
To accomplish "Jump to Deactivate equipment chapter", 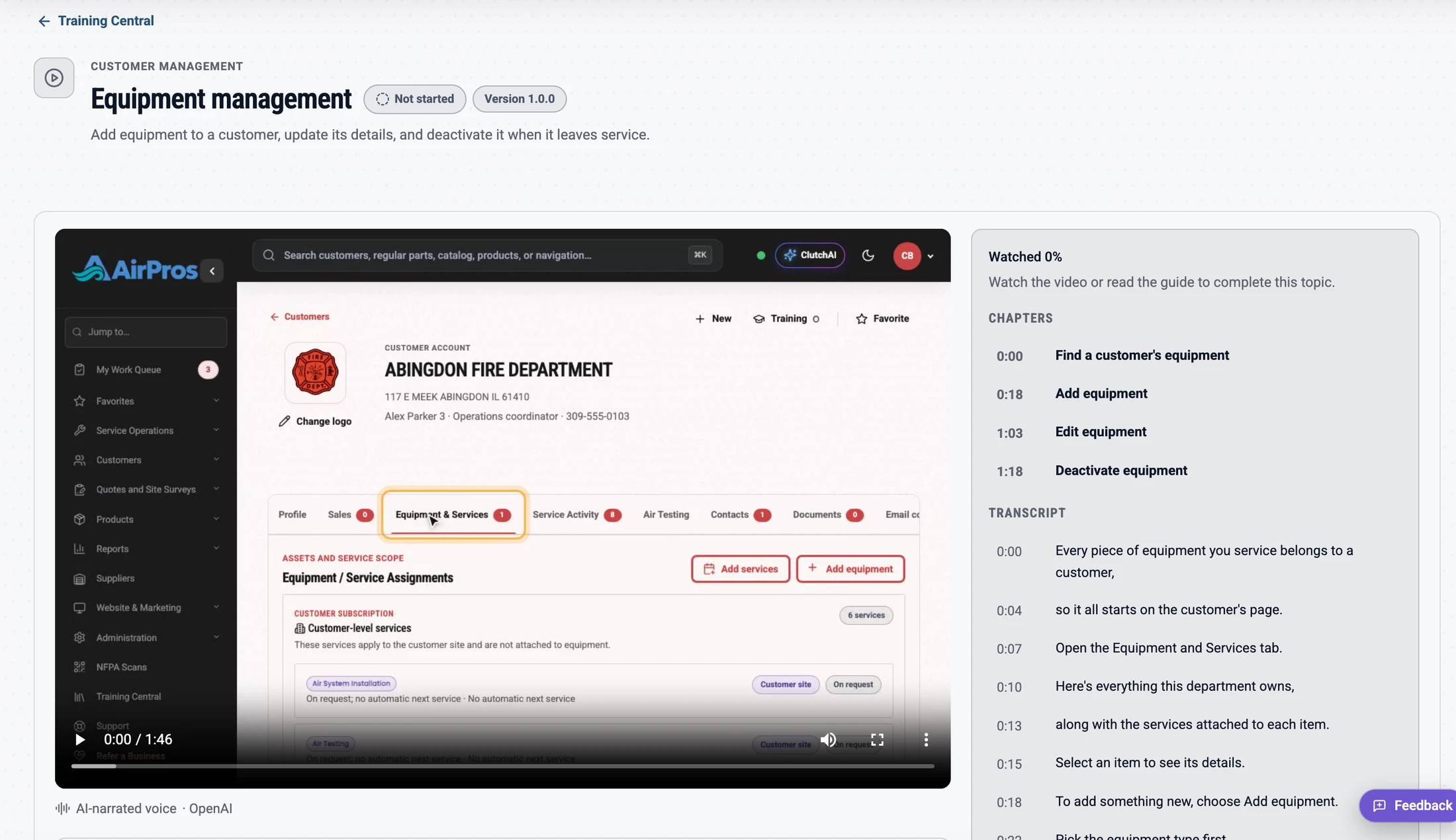I will click(1121, 471).
